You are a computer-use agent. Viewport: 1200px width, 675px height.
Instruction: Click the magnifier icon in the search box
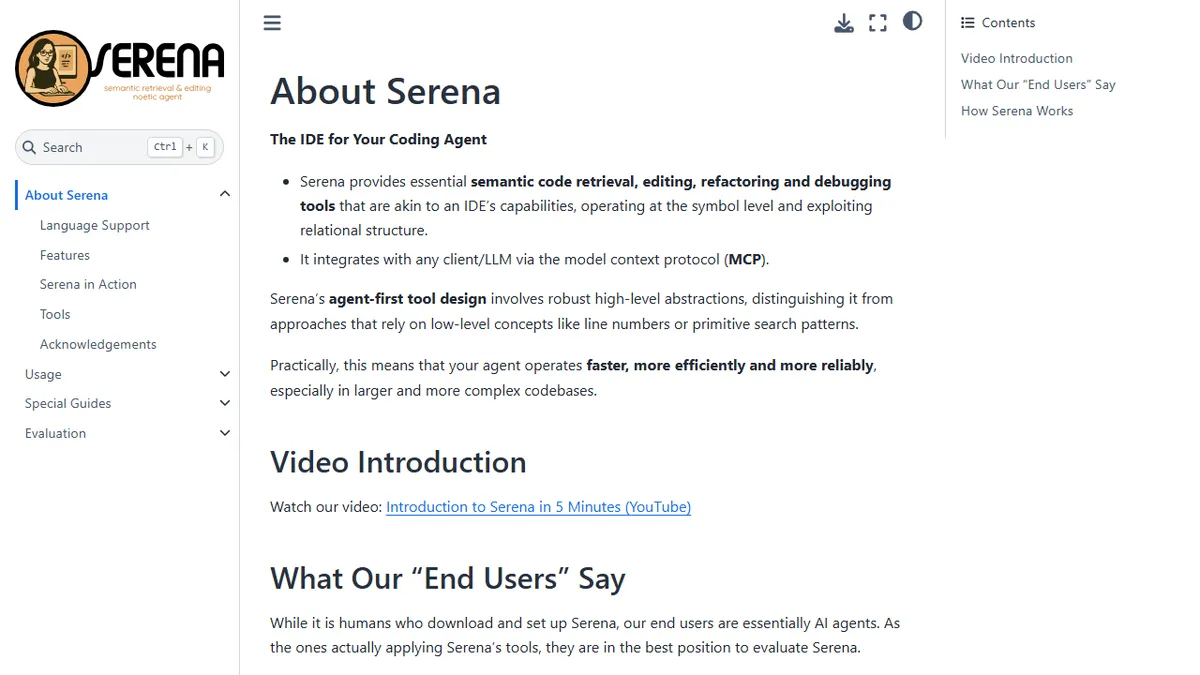(x=29, y=147)
